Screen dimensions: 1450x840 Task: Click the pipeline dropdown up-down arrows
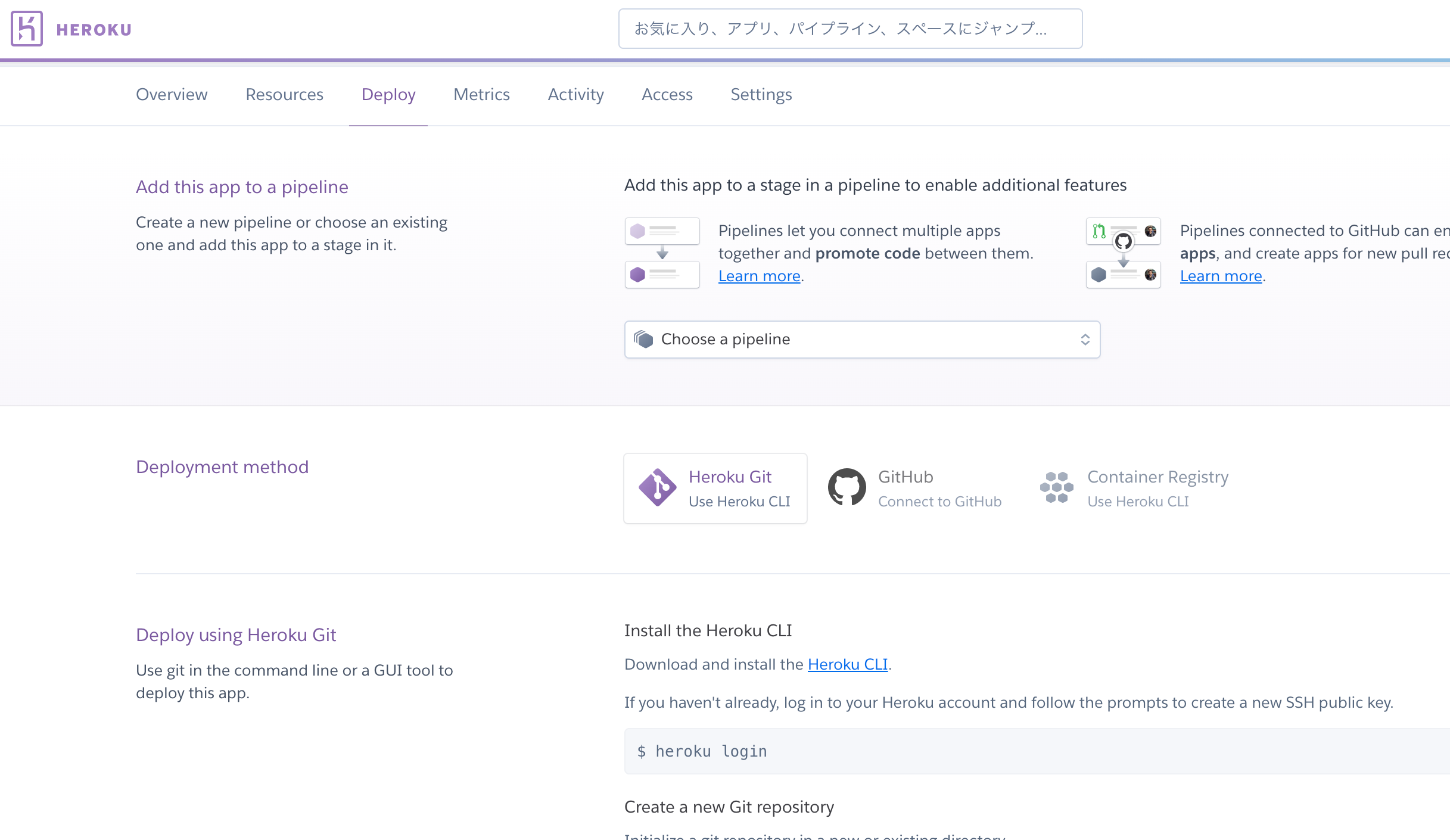[x=1085, y=340]
